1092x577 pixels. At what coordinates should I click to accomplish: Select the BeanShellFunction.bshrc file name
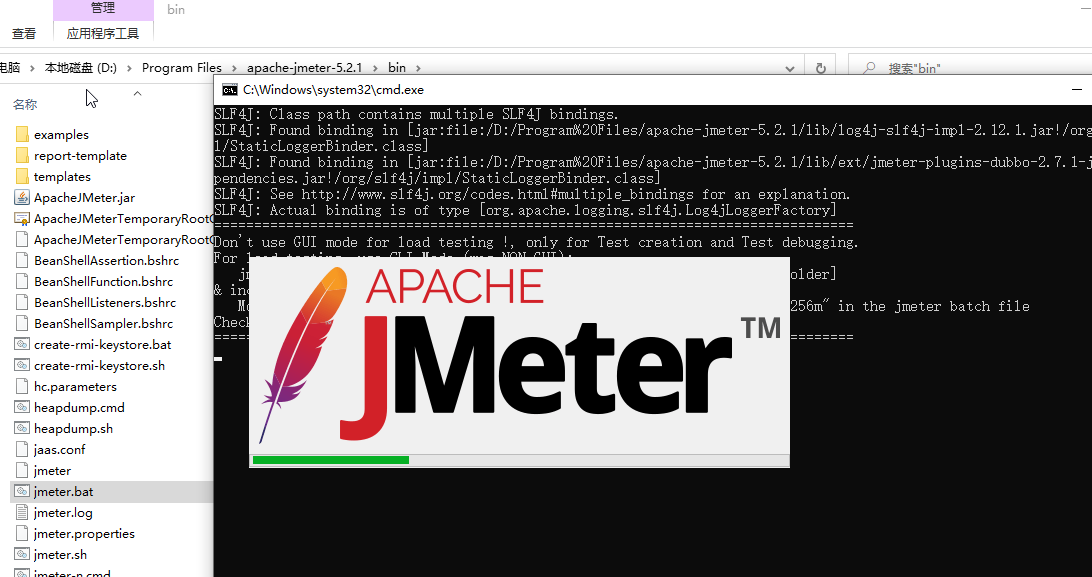tap(103, 281)
